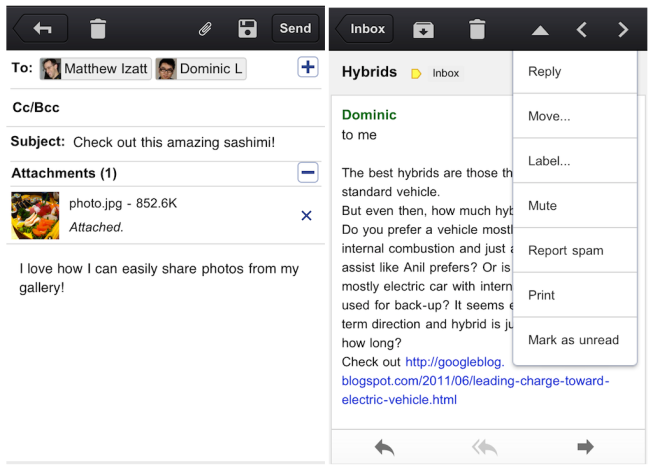The height and width of the screenshot is (468, 655).
Task: Tap the back arrow in compose view
Action: (41, 28)
